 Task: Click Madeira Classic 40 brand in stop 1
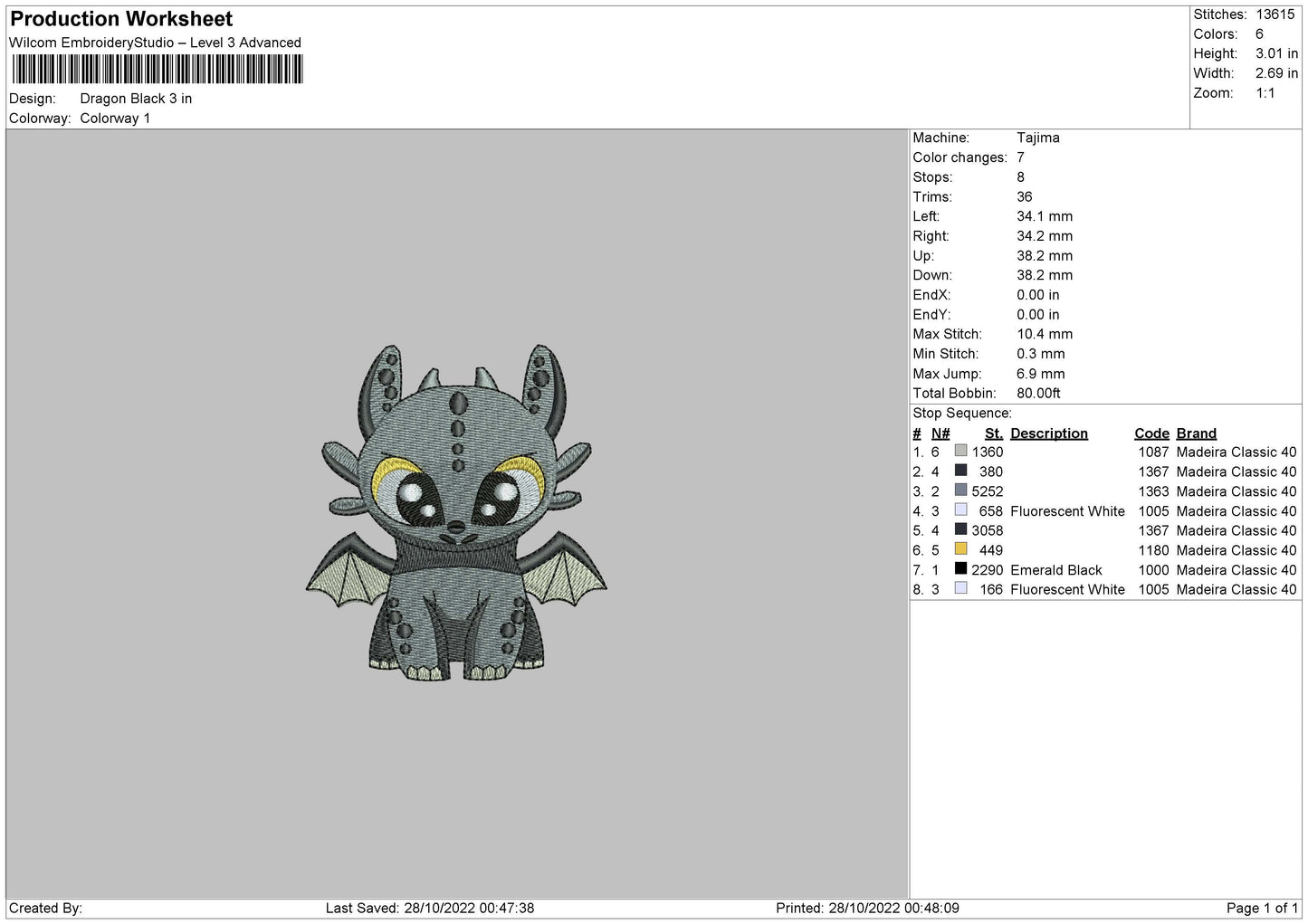click(1236, 452)
